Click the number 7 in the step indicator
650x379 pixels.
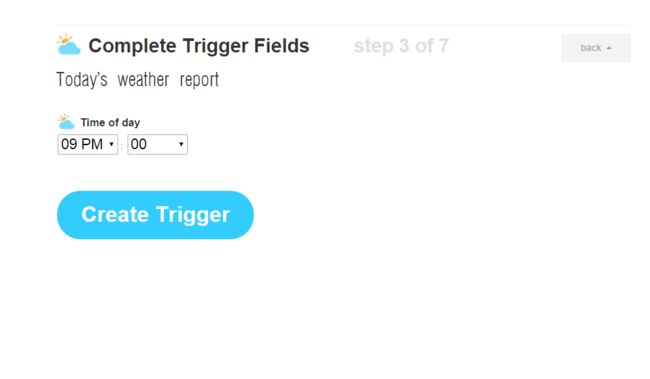pyautogui.click(x=444, y=46)
